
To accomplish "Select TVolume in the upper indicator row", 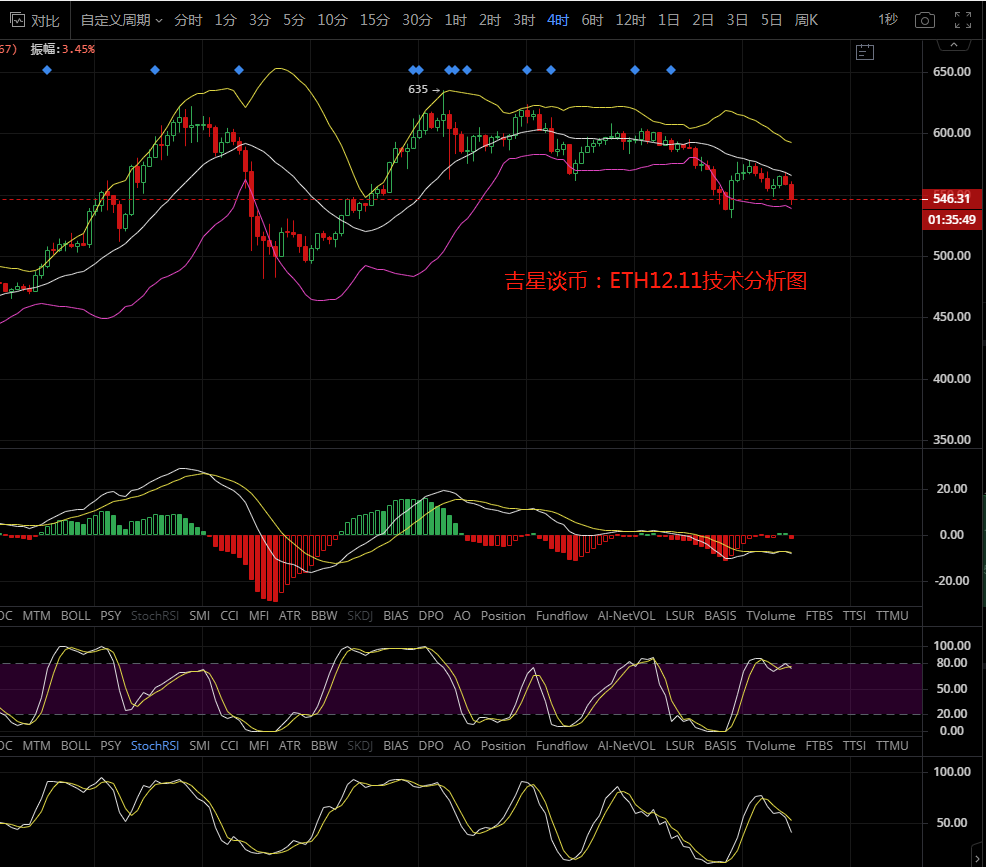I will (x=770, y=616).
